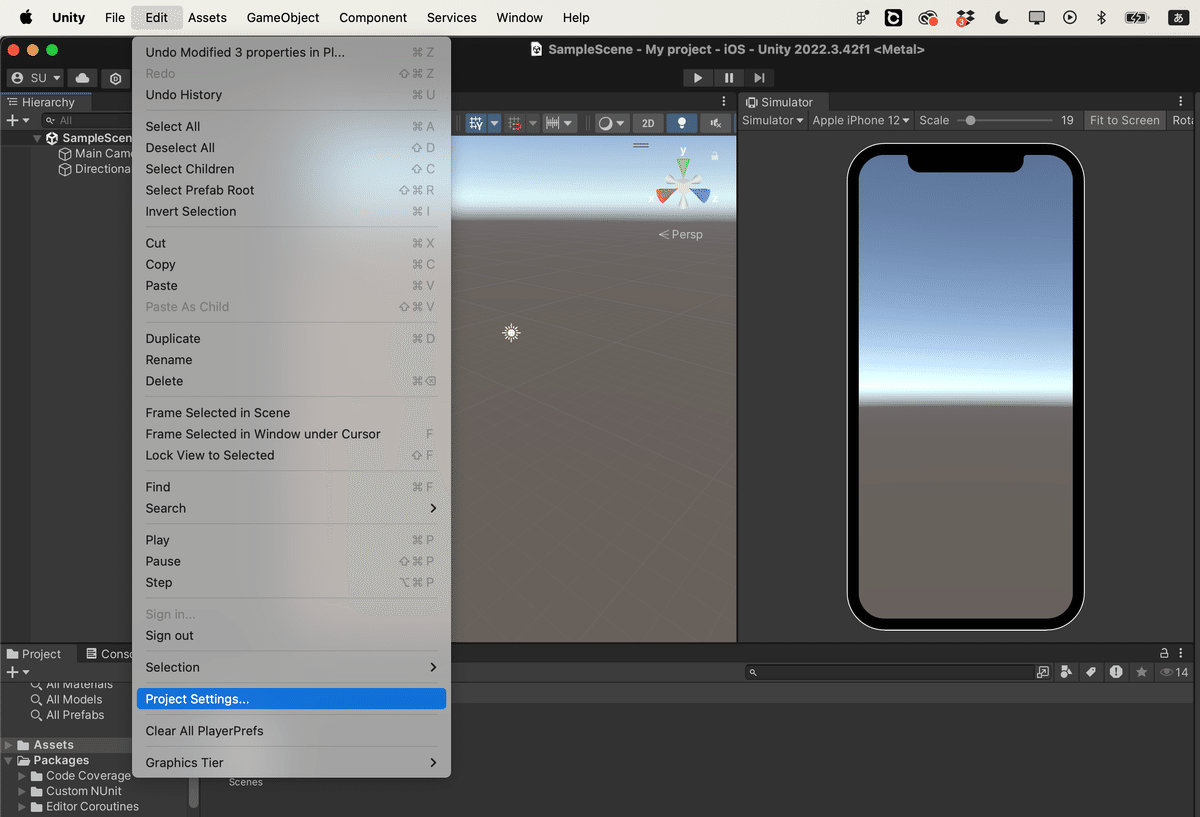Open Scene view three-dot options menu
The width and height of the screenshot is (1200, 817).
[724, 102]
